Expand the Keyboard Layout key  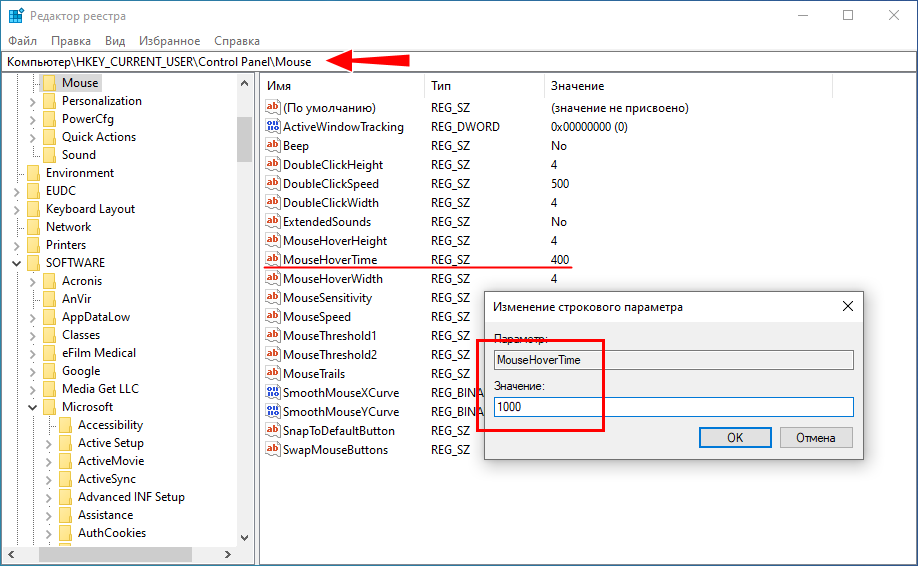tap(16, 210)
